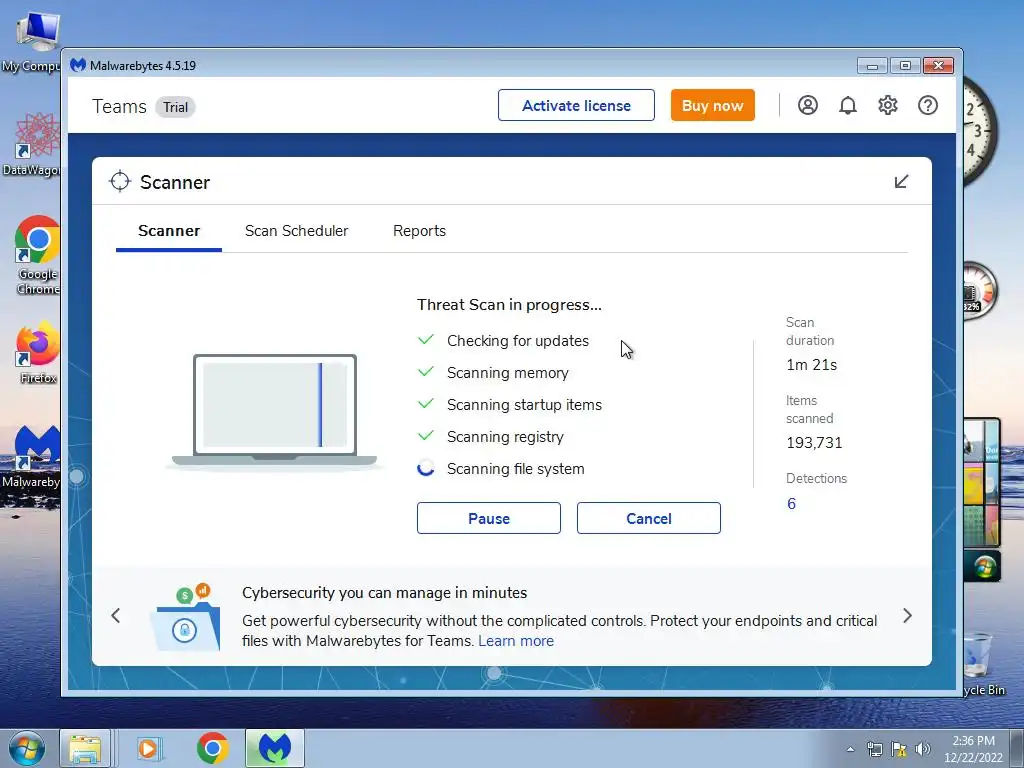The height and width of the screenshot is (768, 1024).
Task: Click Malwarebytes taskbar icon
Action: [275, 748]
